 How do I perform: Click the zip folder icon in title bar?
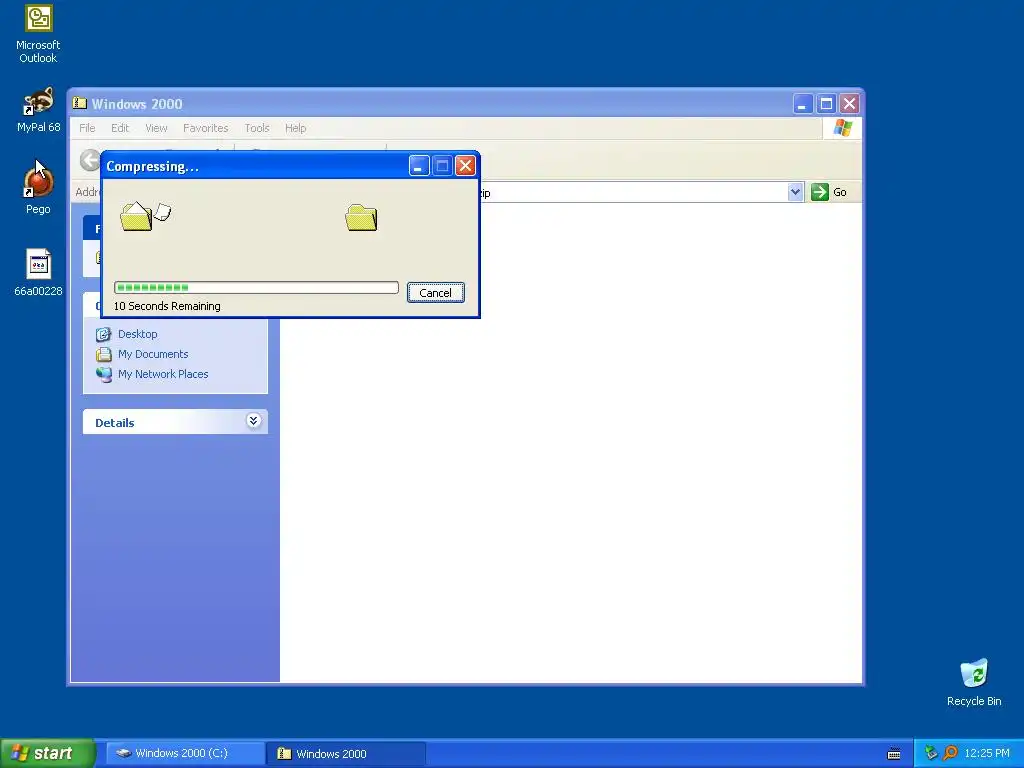[x=80, y=103]
